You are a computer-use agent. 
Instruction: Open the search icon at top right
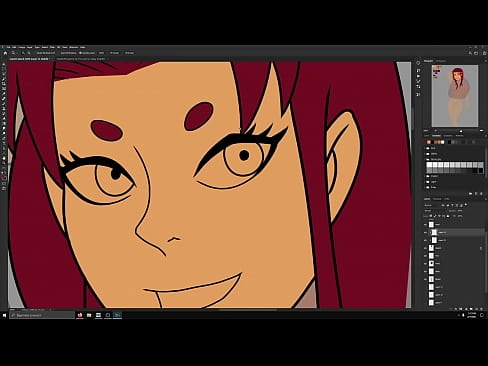click(470, 53)
